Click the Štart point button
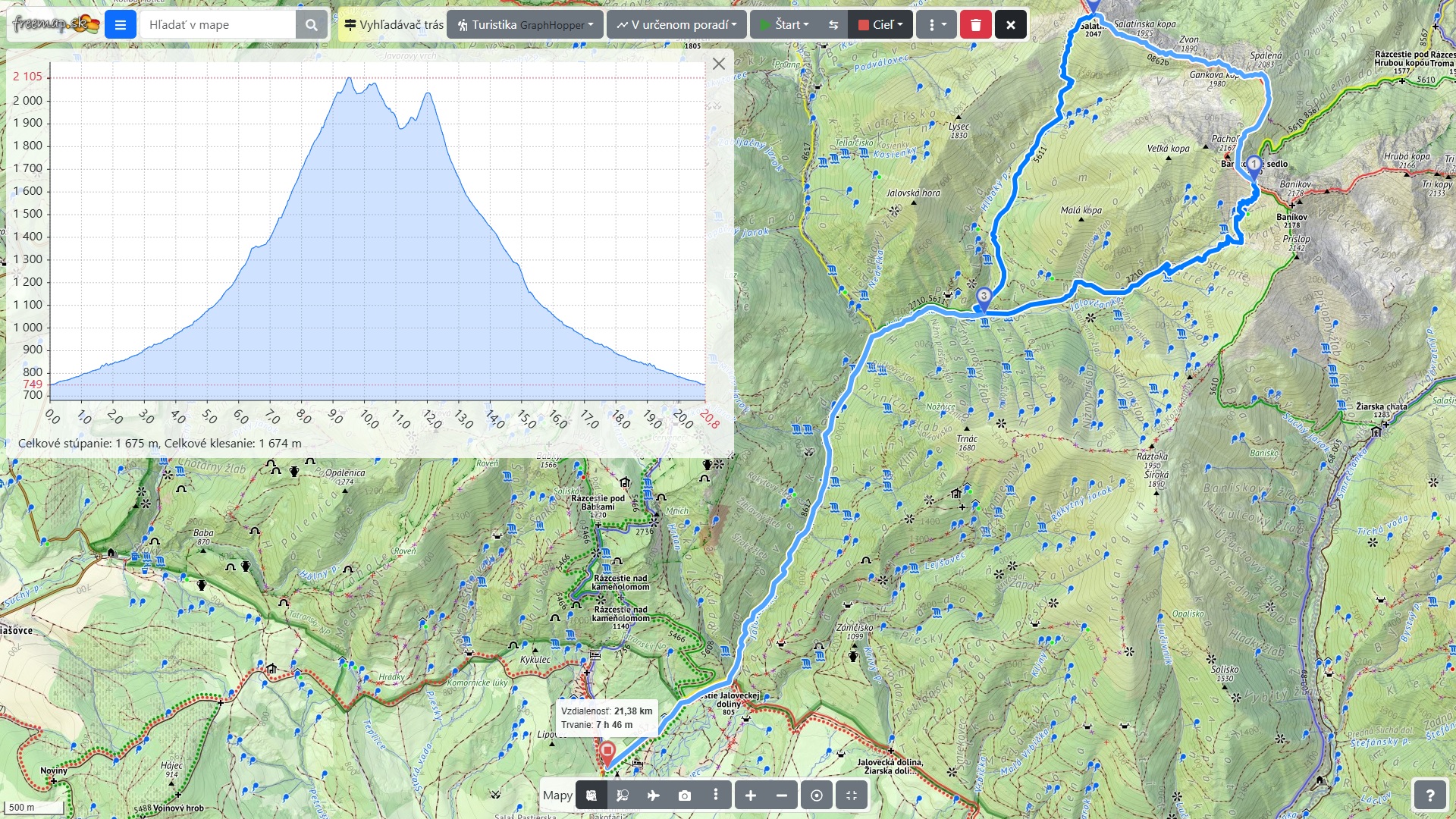The height and width of the screenshot is (819, 1456). pyautogui.click(x=786, y=25)
